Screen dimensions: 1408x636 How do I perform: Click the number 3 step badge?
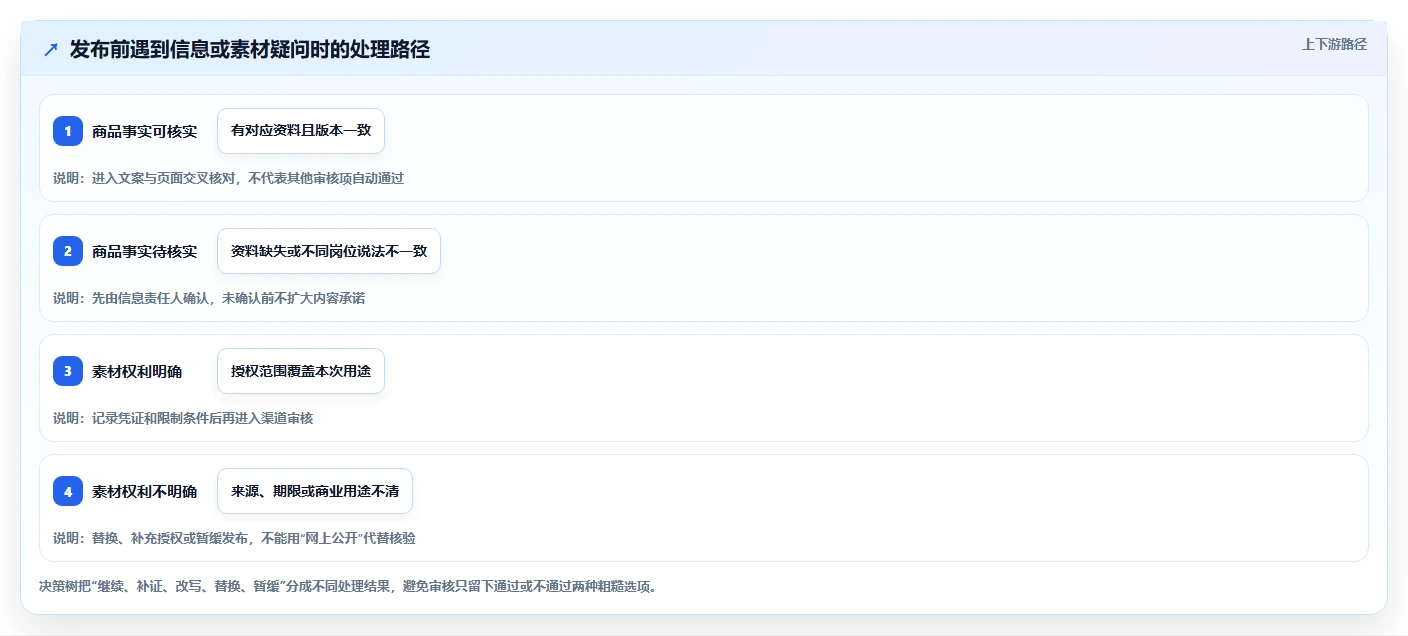point(68,371)
